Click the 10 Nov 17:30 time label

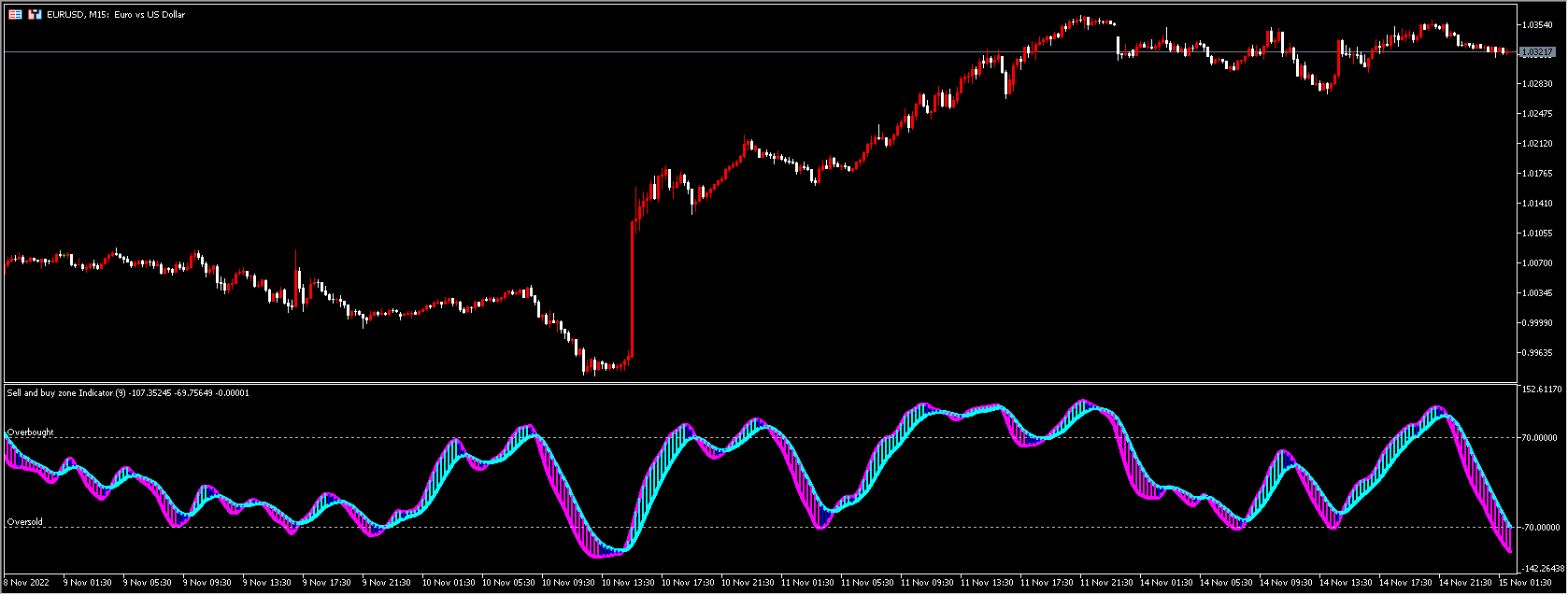pos(688,583)
